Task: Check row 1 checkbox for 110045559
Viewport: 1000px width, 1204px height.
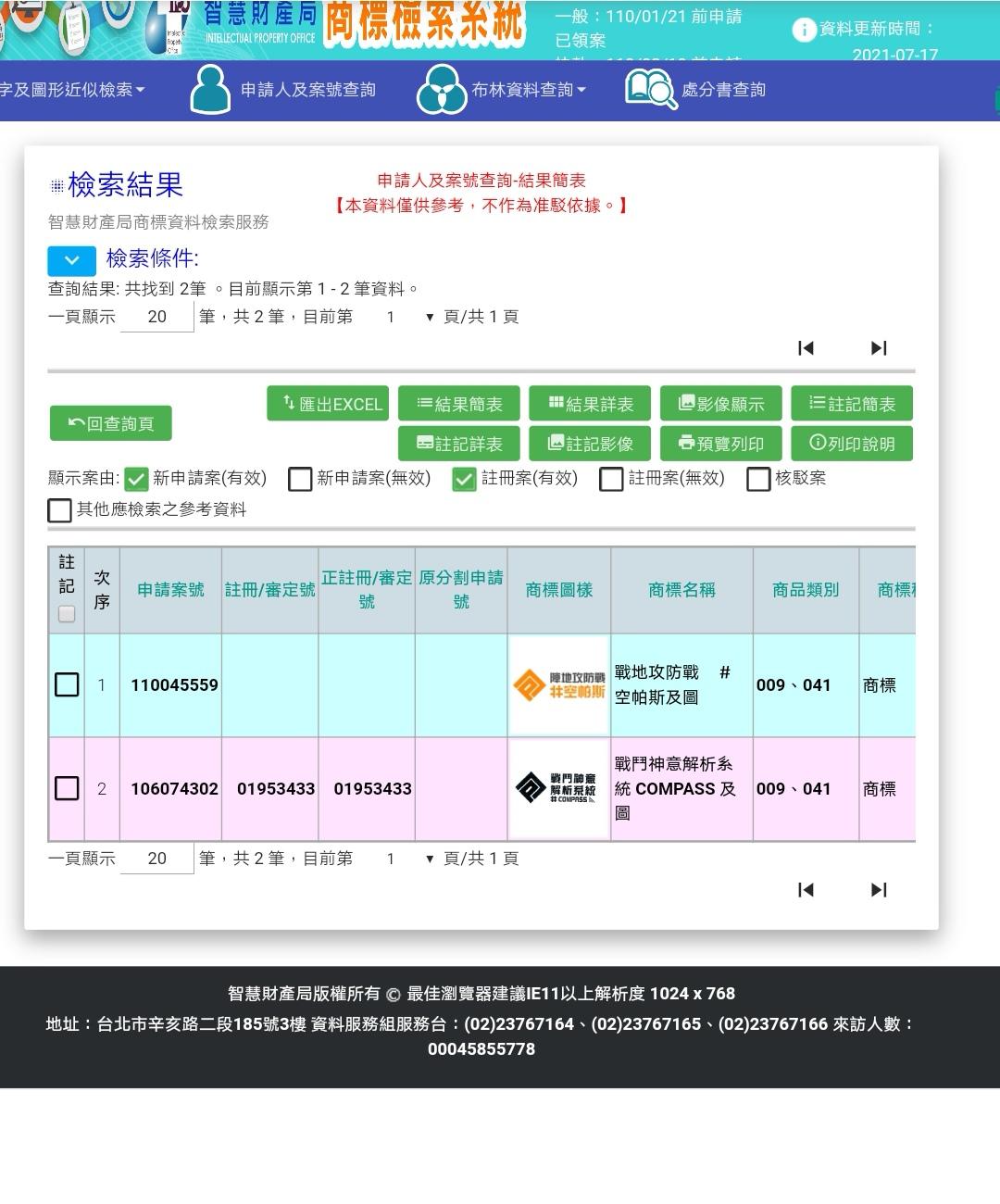Action: point(67,684)
